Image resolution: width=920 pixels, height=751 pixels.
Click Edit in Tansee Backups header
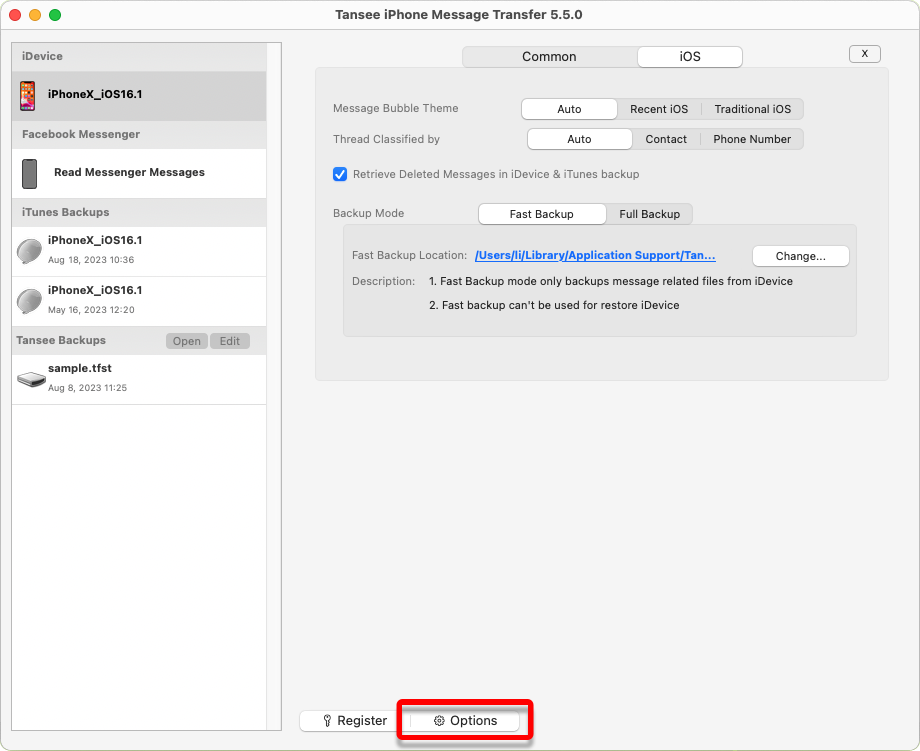click(x=229, y=341)
